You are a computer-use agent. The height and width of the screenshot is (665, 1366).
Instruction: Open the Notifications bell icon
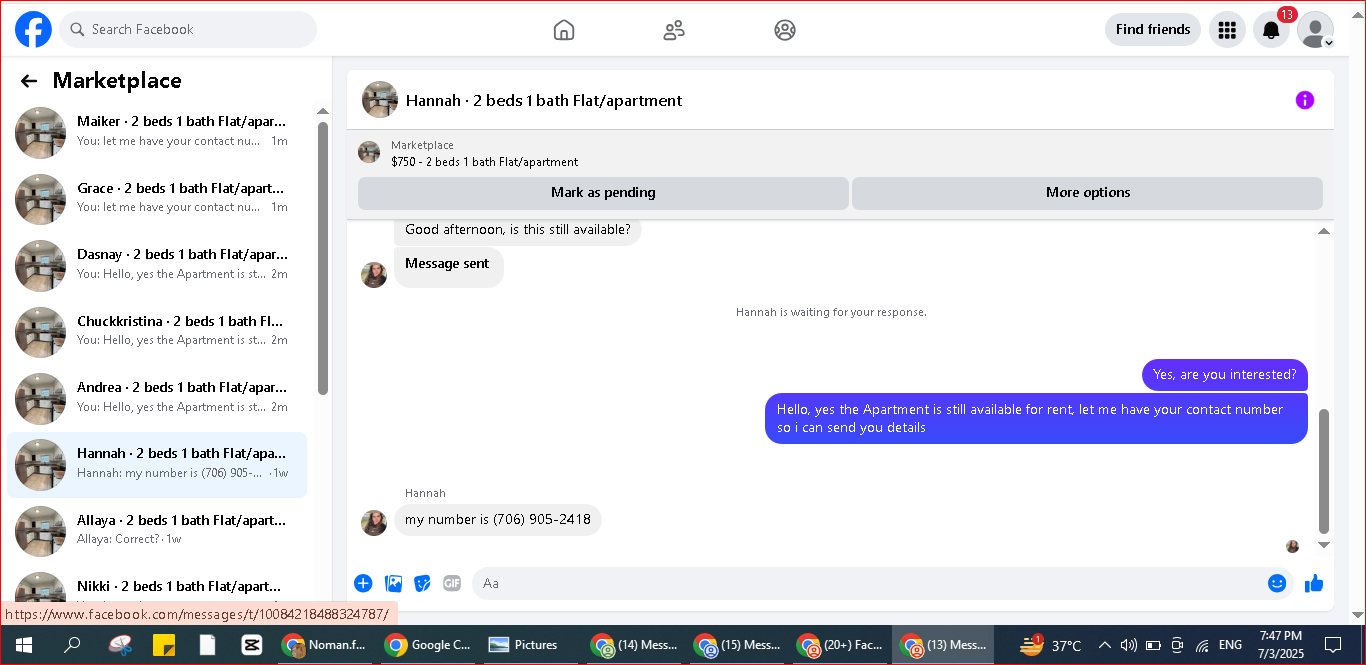pyautogui.click(x=1271, y=30)
